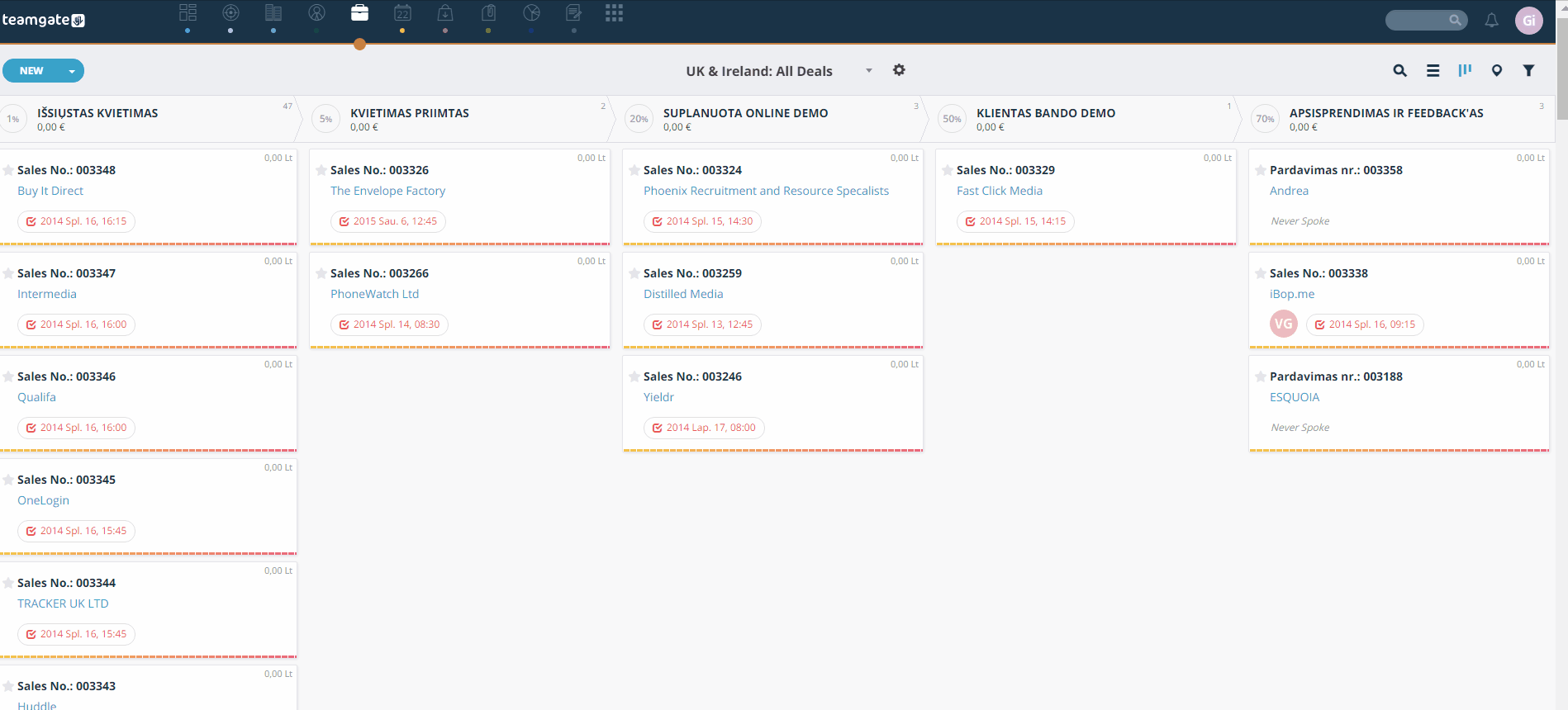Viewport: 1568px width, 710px height.
Task: Open the products shopping bag icon
Action: (x=445, y=13)
